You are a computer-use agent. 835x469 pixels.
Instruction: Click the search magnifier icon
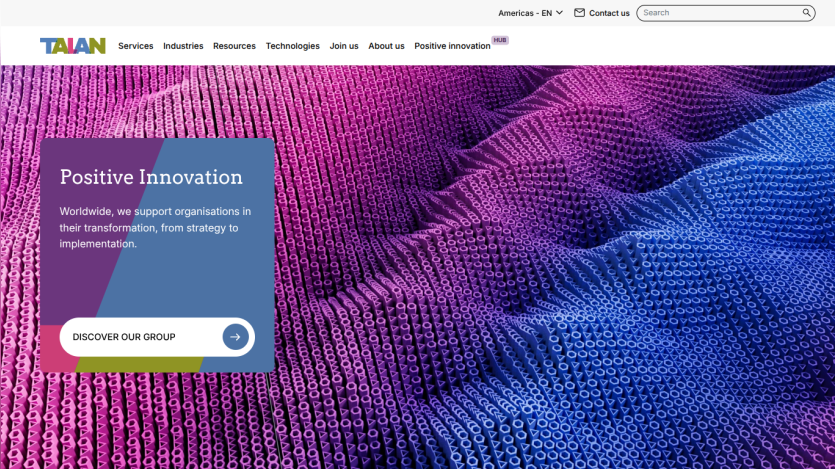(x=807, y=13)
